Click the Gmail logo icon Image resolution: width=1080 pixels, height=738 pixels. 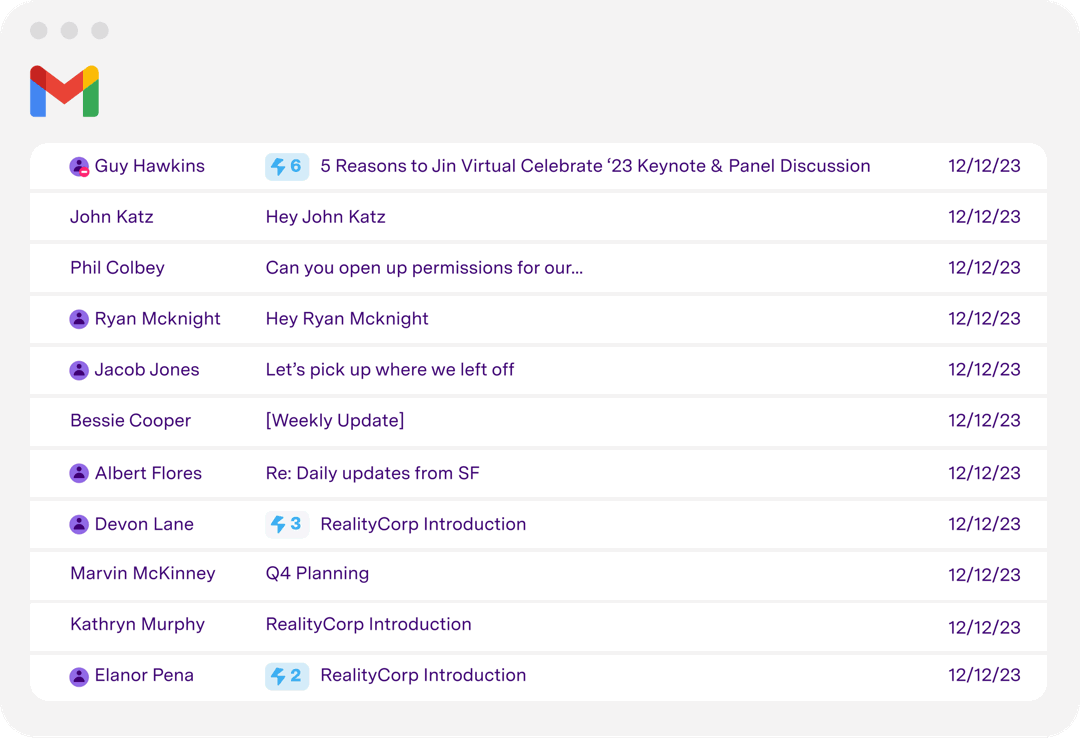(x=64, y=90)
